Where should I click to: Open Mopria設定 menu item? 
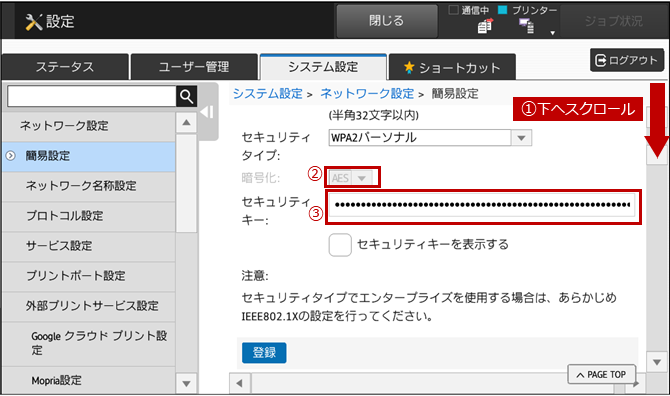[x=88, y=380]
